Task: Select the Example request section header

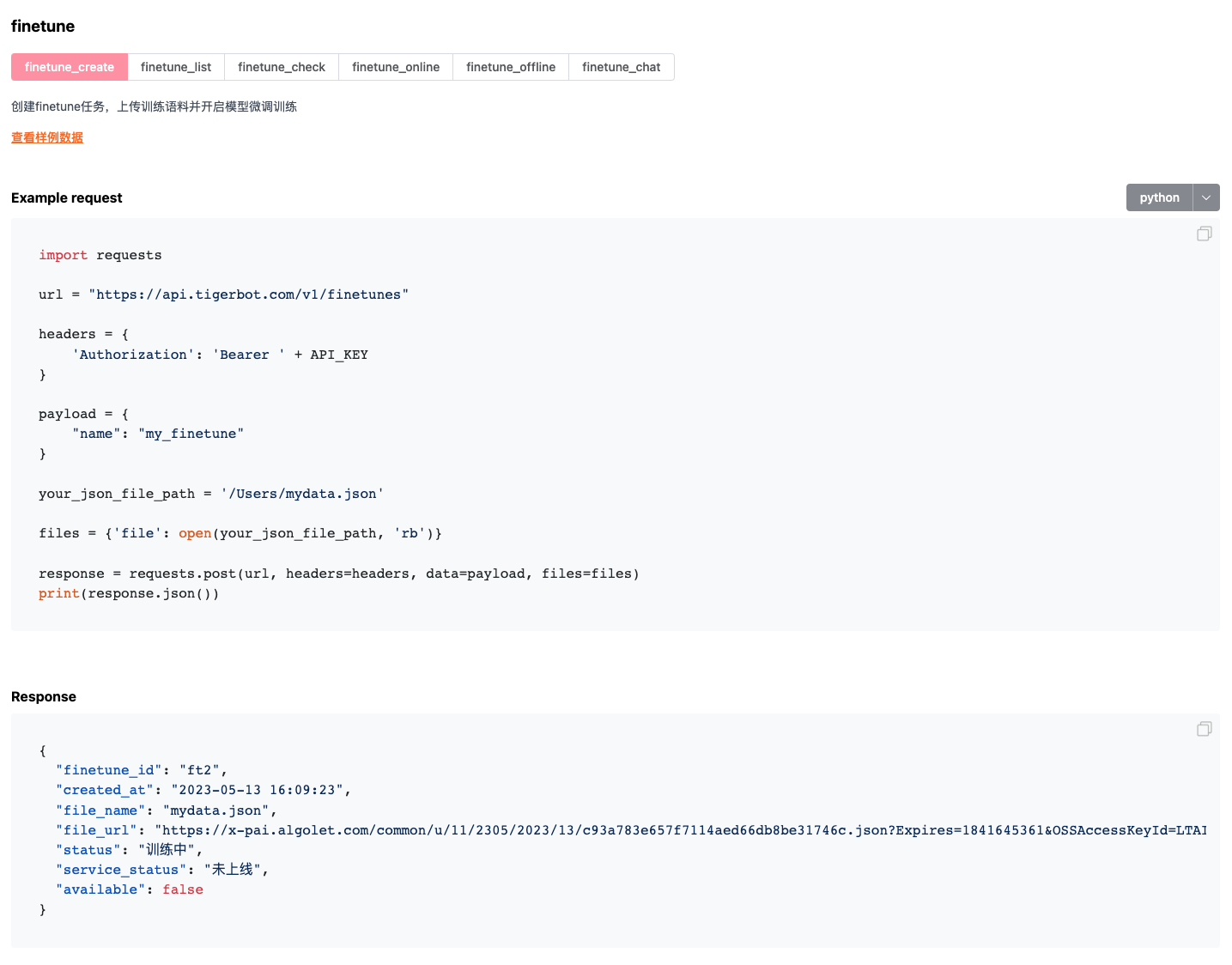Action: (66, 197)
